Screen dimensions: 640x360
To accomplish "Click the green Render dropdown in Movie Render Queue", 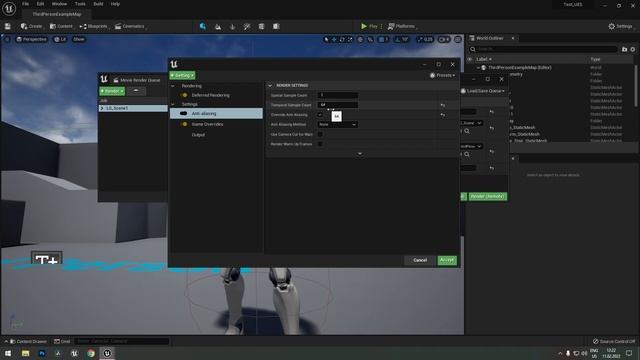I will [x=112, y=91].
